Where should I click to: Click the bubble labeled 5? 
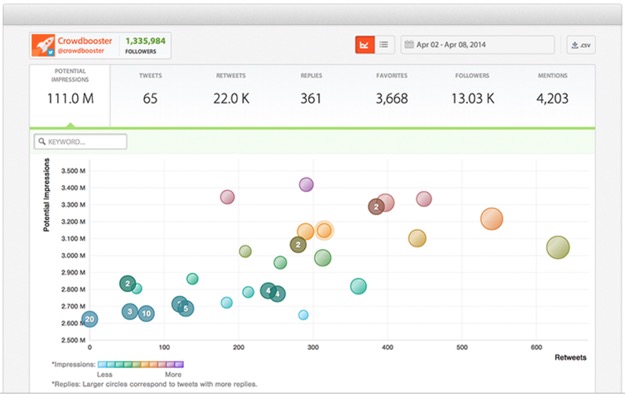click(186, 308)
